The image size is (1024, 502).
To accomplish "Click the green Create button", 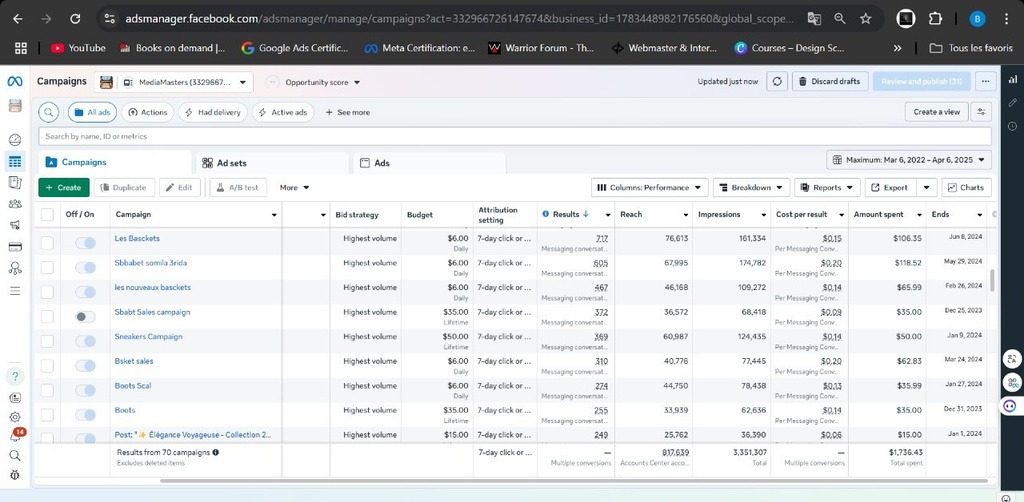I will (64, 187).
